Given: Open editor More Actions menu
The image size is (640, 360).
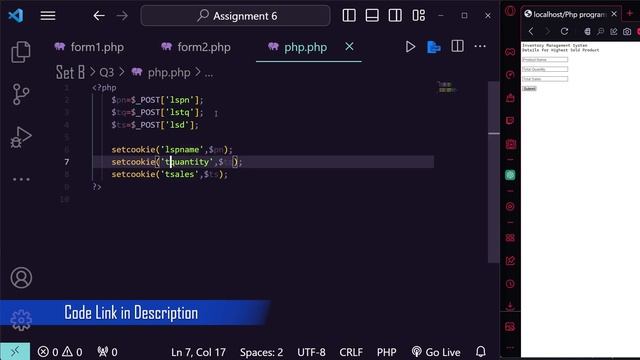Looking at the screenshot, I should point(480,46).
